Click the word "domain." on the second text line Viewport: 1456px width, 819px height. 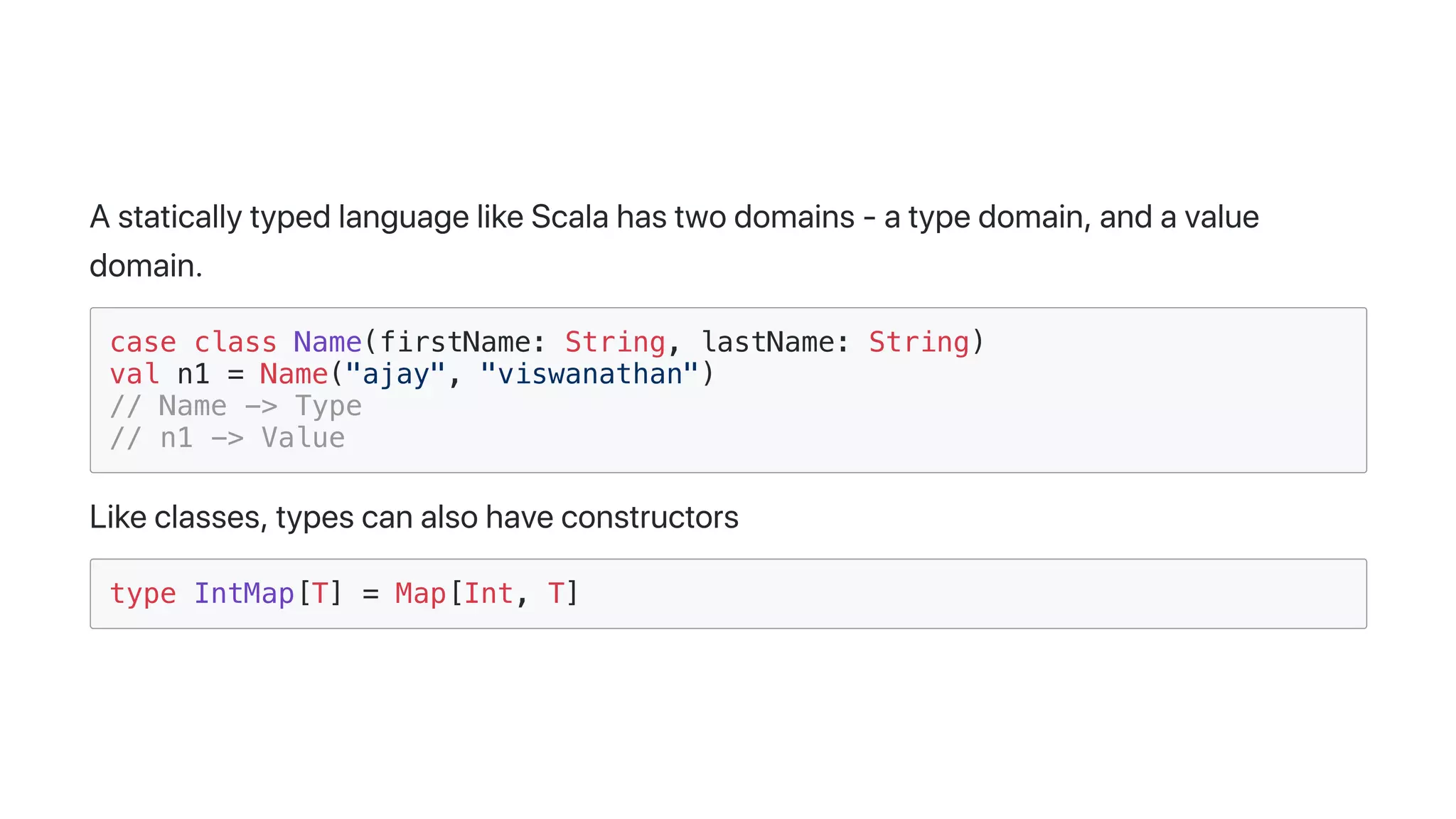pyautogui.click(x=146, y=266)
